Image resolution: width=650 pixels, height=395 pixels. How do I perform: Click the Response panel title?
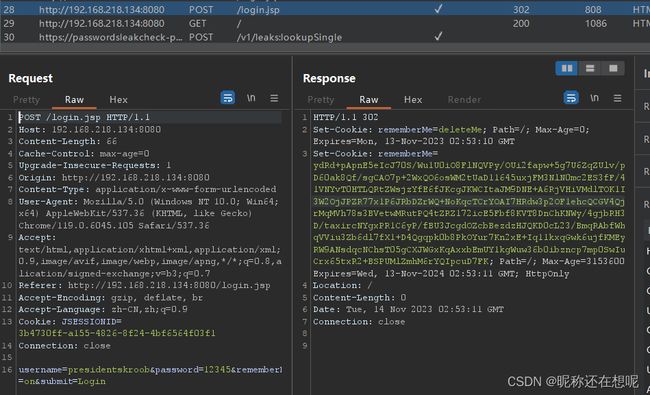tap(329, 78)
